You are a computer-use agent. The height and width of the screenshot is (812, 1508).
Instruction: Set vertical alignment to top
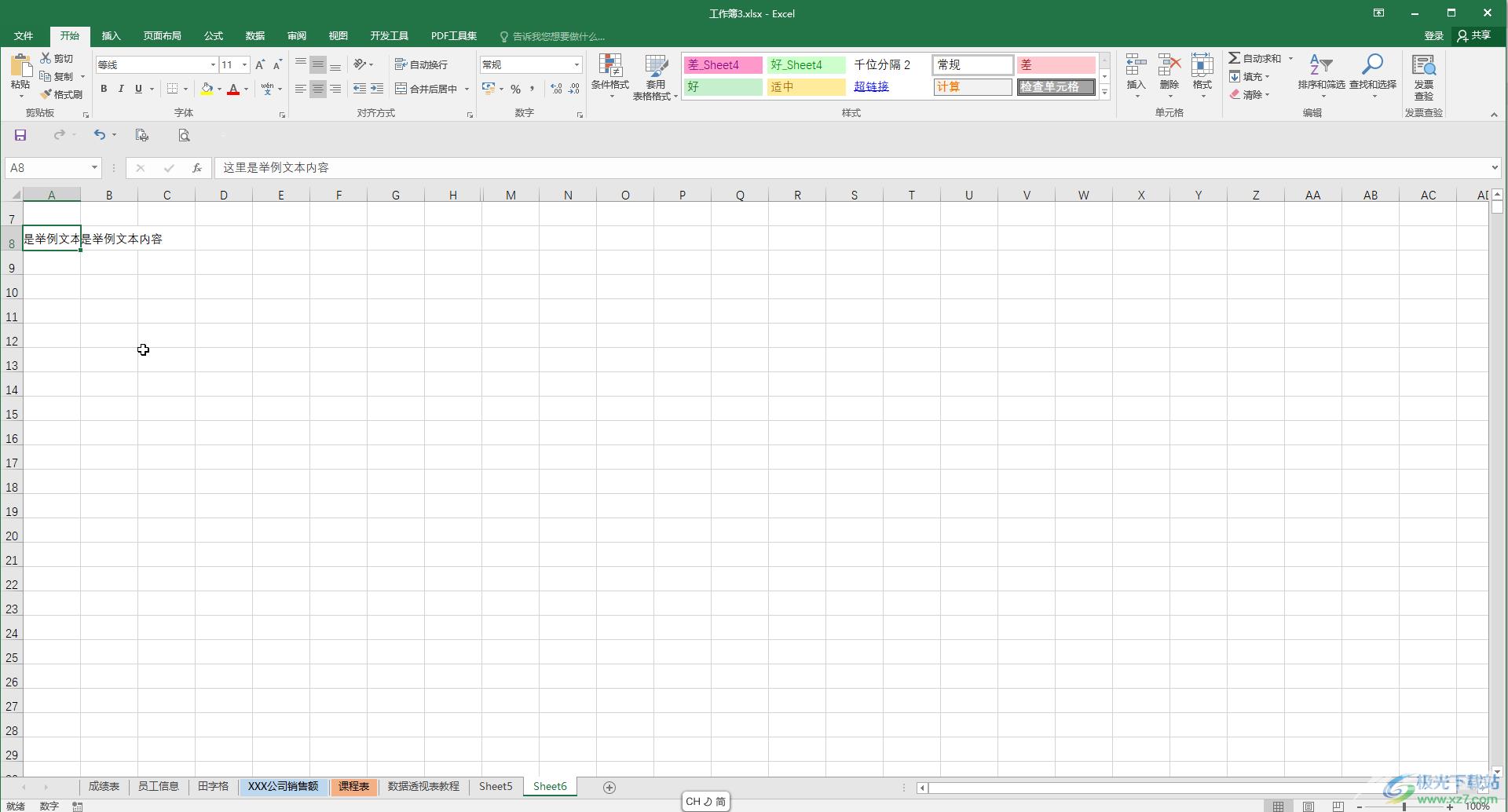(x=301, y=64)
